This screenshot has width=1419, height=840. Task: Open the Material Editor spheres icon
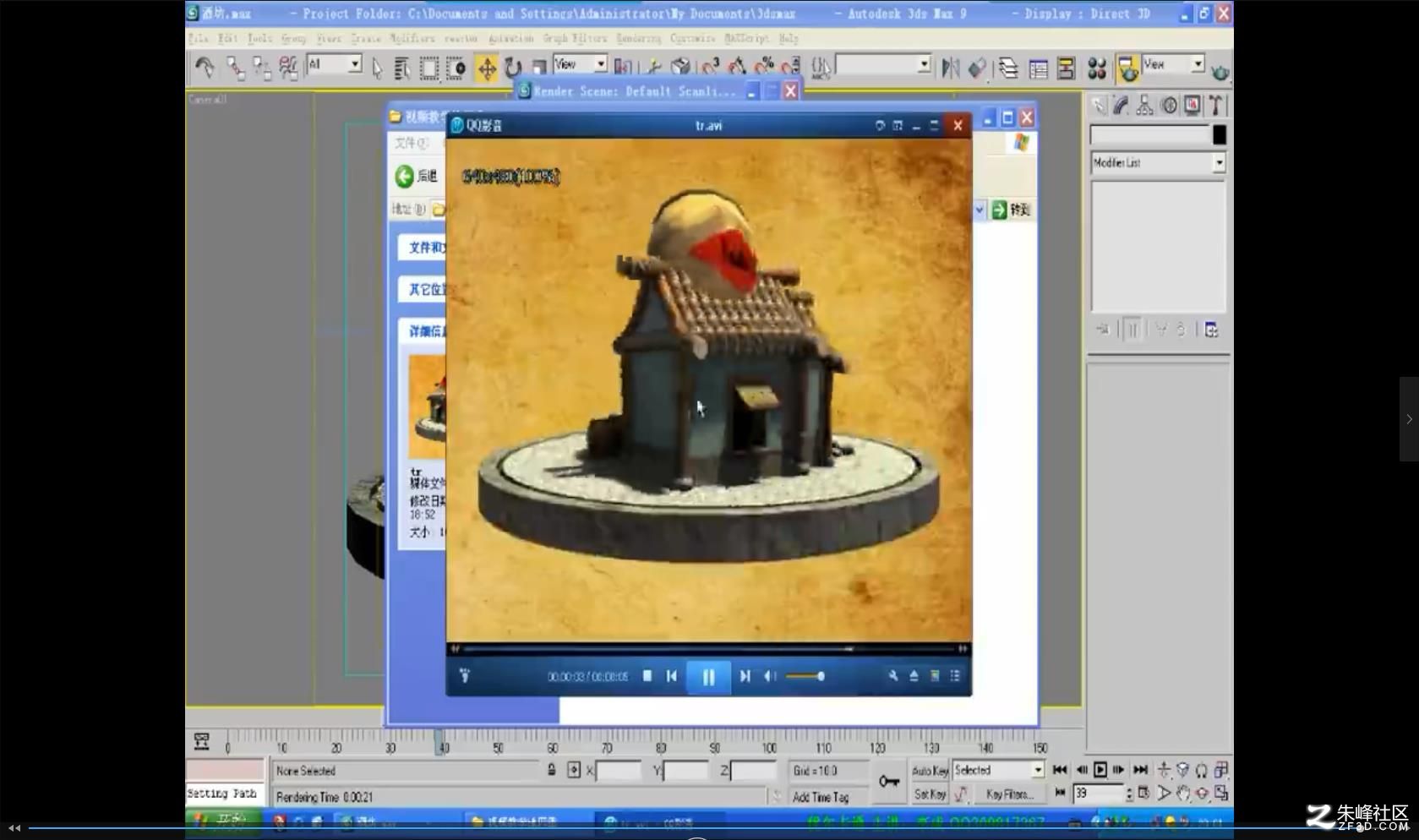pyautogui.click(x=1097, y=68)
